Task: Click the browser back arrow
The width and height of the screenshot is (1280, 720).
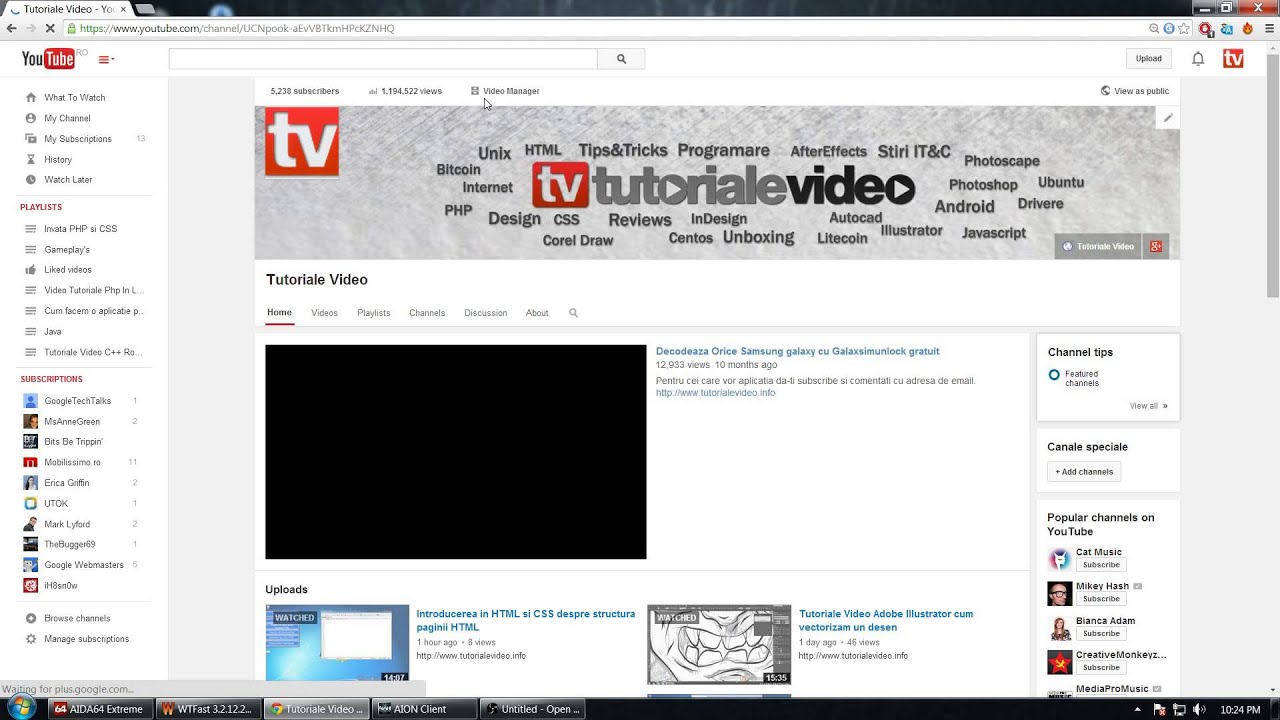Action: click(x=12, y=28)
